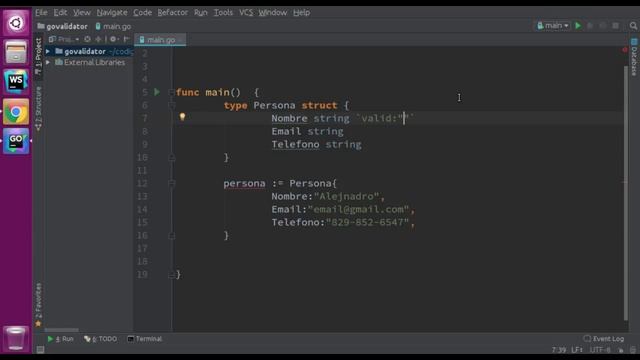640x360 pixels.
Task: Open the Run menu in menu bar
Action: [200, 13]
